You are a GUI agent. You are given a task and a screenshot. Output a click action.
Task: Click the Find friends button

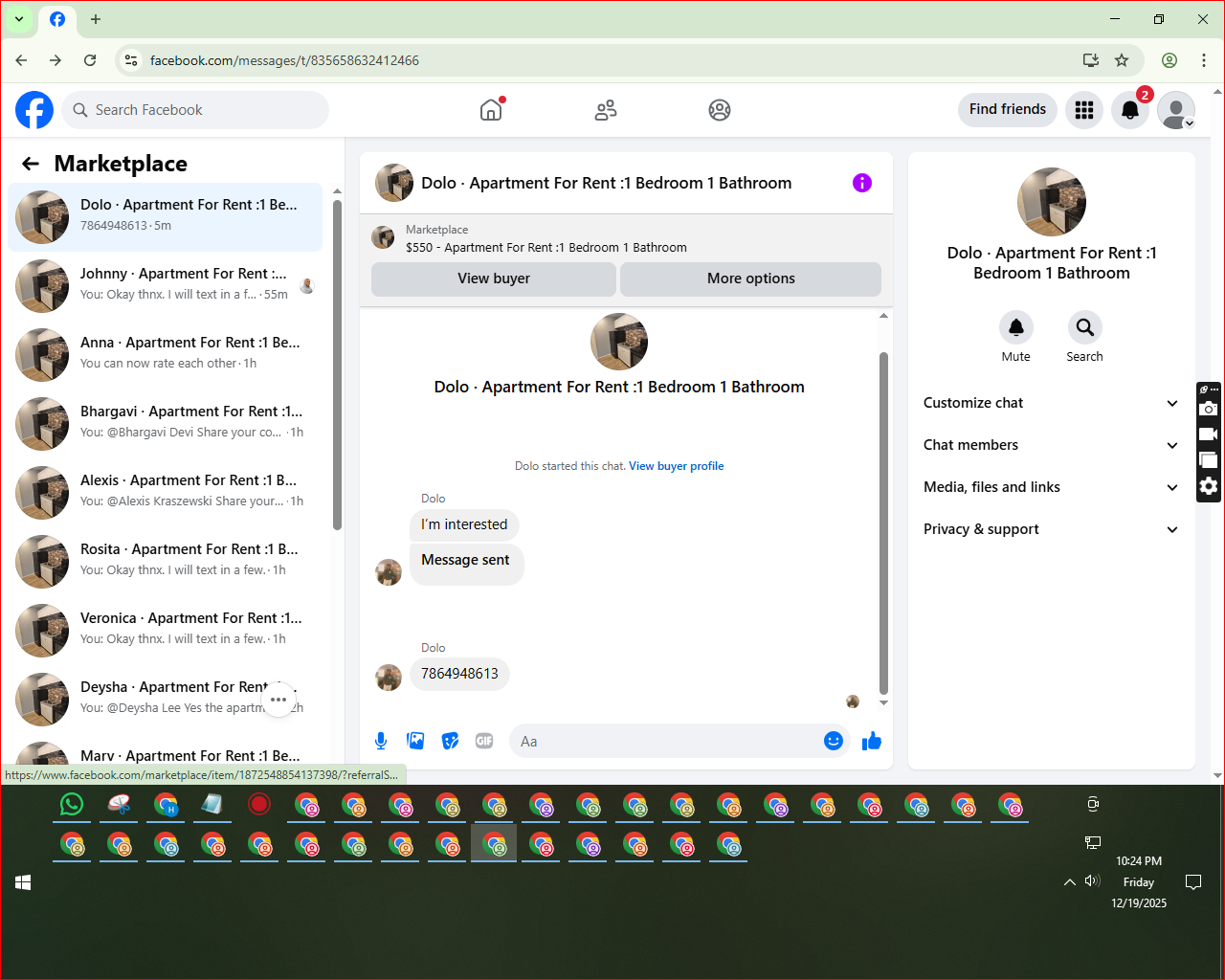point(1008,109)
